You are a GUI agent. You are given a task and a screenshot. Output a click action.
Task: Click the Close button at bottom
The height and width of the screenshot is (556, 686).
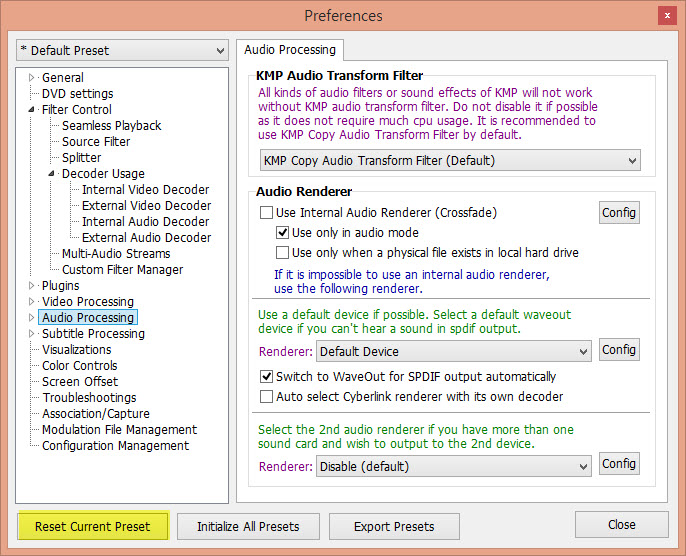tap(622, 525)
